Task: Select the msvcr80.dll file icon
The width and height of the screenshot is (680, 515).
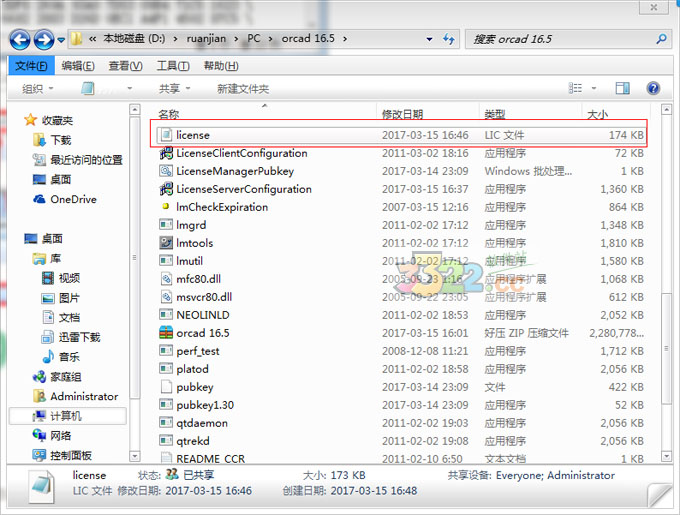Action: click(166, 297)
